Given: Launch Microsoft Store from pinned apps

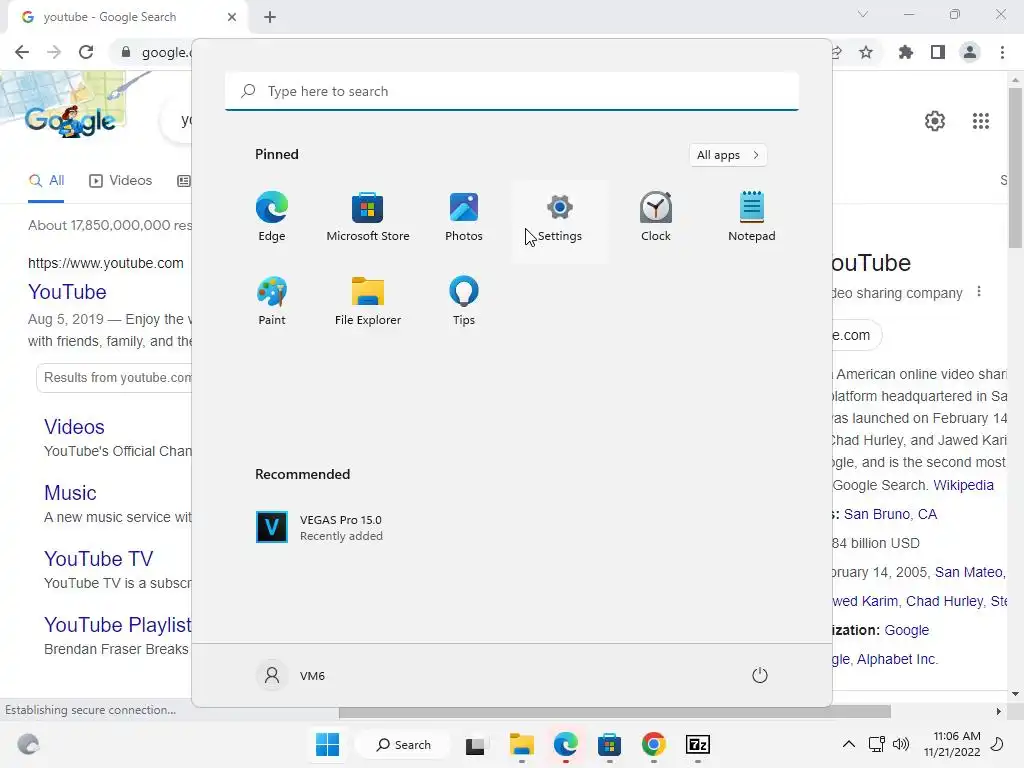Looking at the screenshot, I should tap(368, 217).
